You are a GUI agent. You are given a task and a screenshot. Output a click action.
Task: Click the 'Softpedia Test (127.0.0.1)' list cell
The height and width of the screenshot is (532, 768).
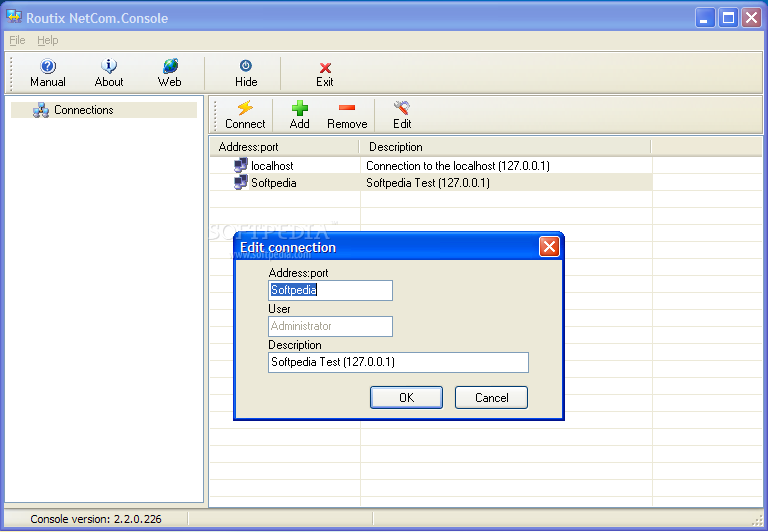tap(428, 183)
